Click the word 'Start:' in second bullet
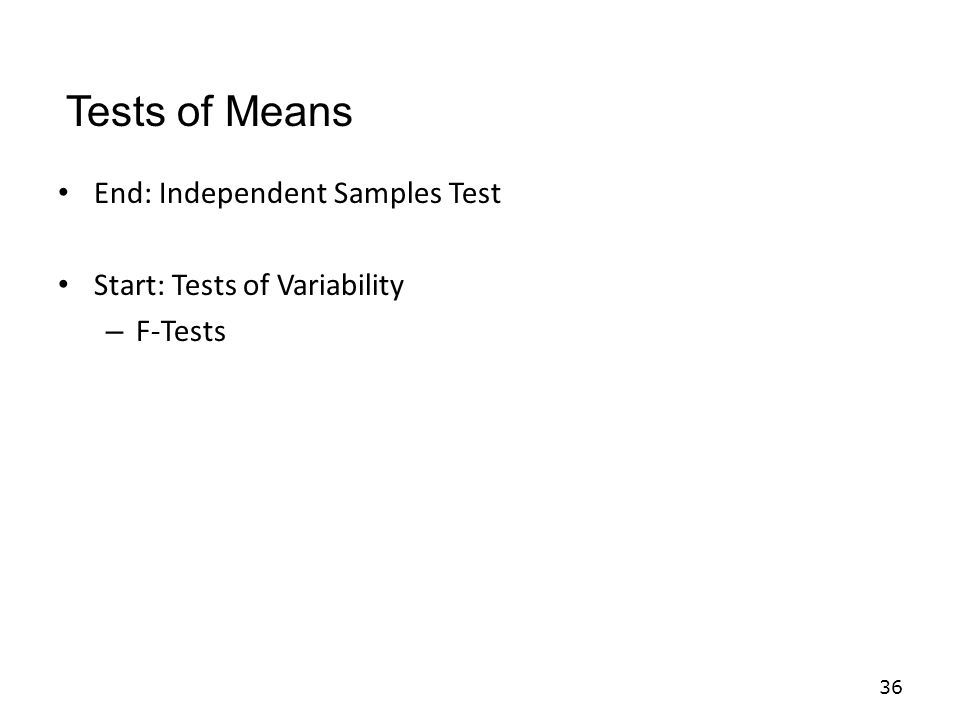960x720 pixels. click(129, 285)
